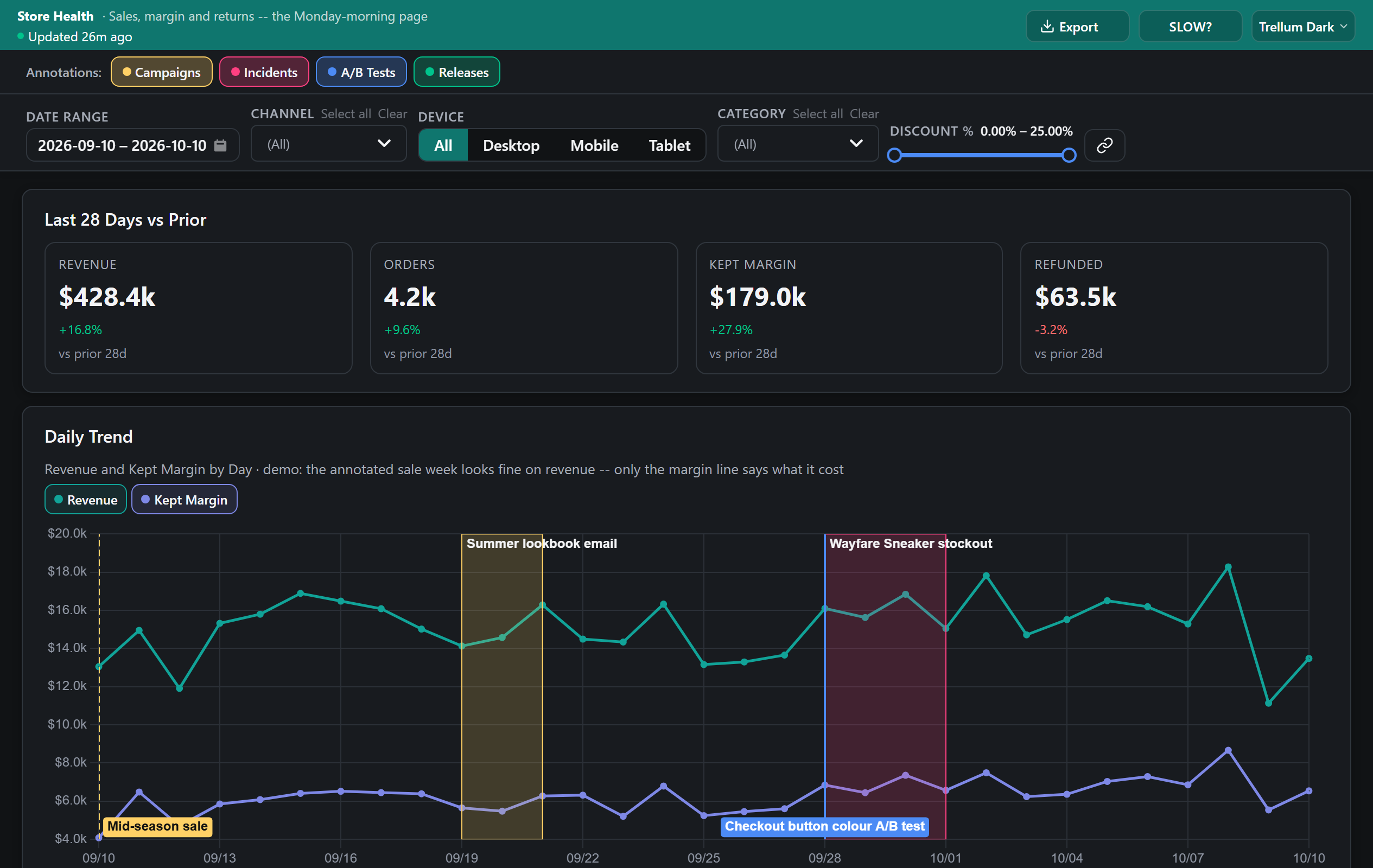Viewport: 1373px width, 868px height.
Task: Click the left discount slider handle
Action: pos(894,155)
